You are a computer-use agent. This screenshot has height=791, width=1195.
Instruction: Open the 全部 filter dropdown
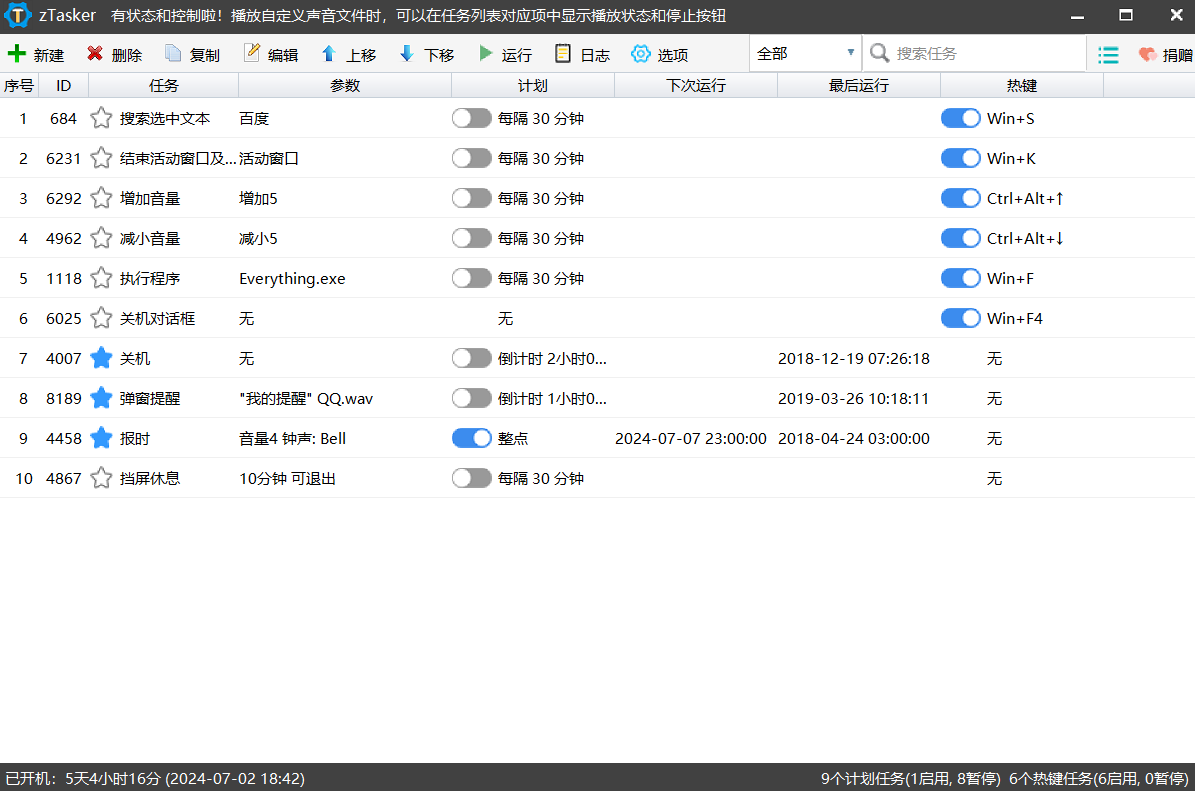[x=806, y=53]
